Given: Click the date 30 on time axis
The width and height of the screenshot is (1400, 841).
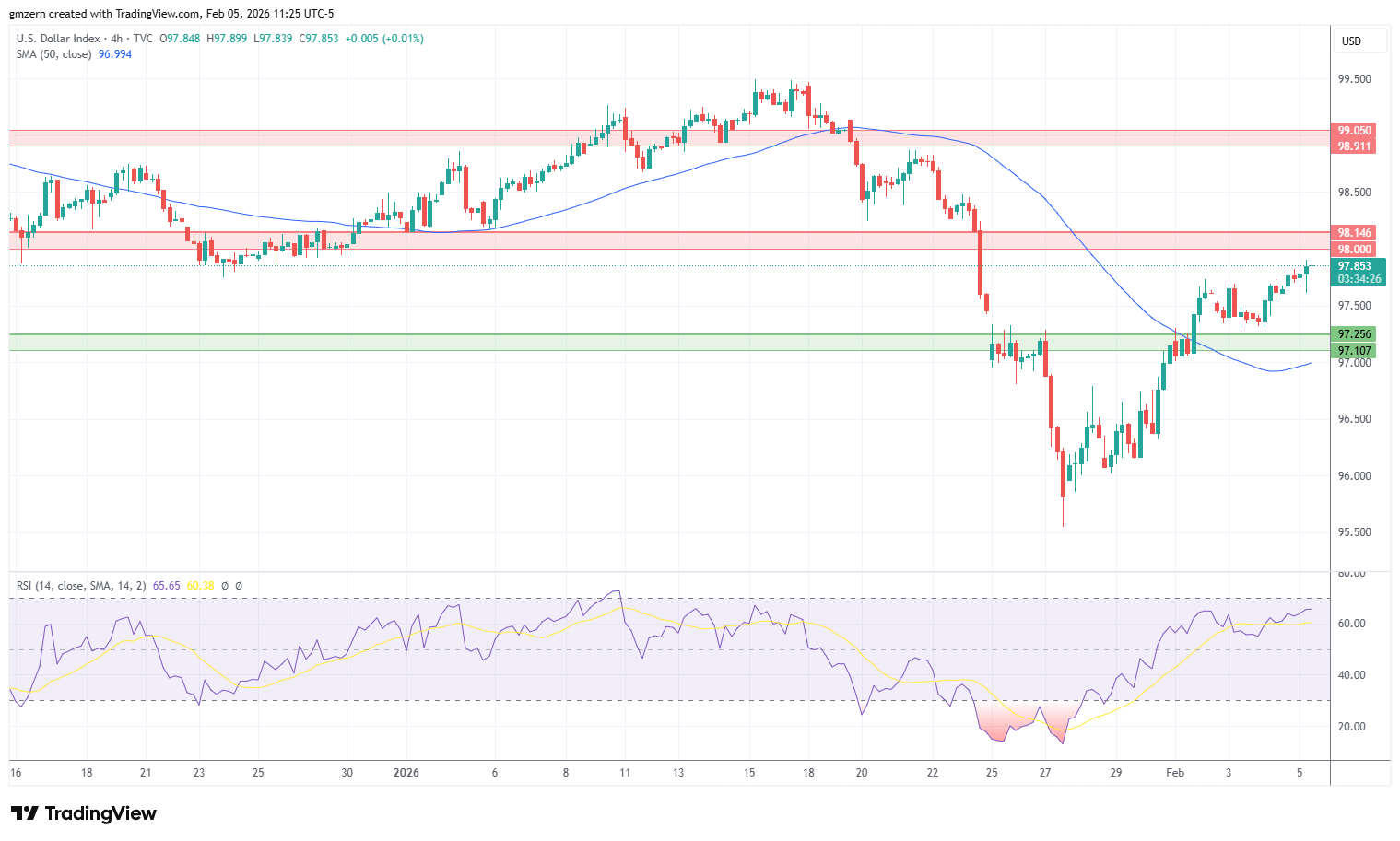Looking at the screenshot, I should 347,773.
